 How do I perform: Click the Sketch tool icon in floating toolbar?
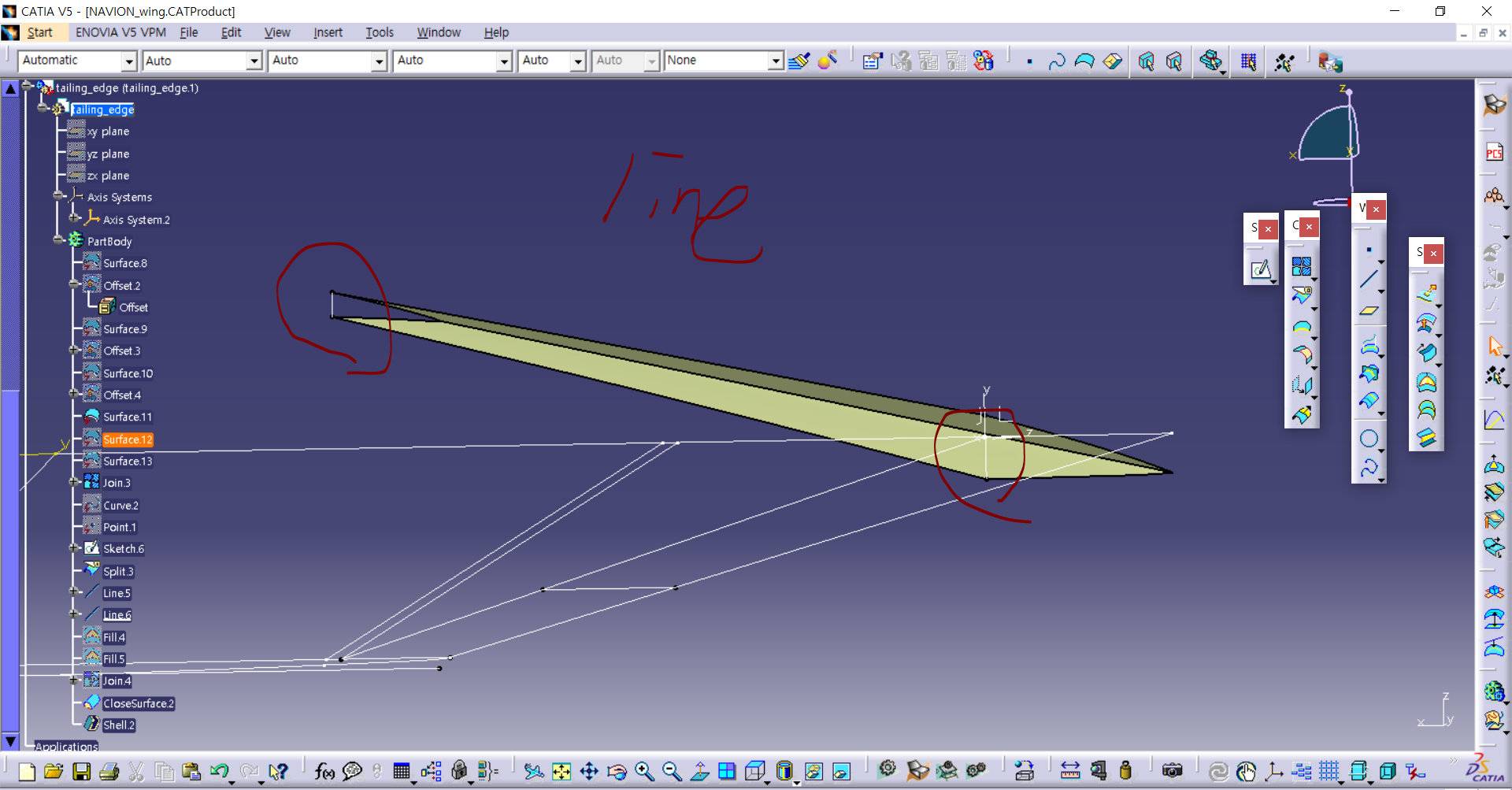pos(1260,269)
